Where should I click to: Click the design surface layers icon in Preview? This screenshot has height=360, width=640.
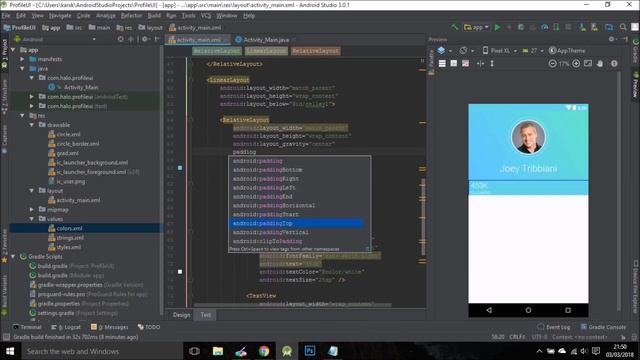[441, 51]
